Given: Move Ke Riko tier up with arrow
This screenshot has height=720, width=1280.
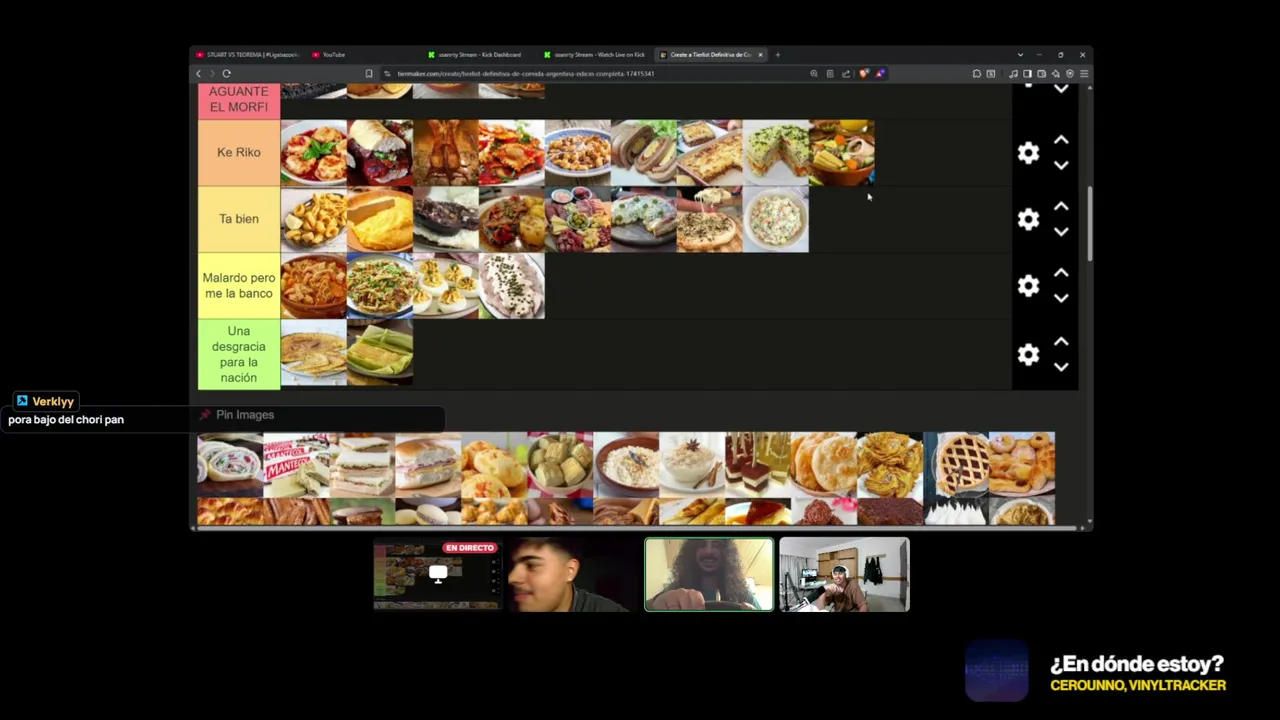Looking at the screenshot, I should tap(1061, 141).
